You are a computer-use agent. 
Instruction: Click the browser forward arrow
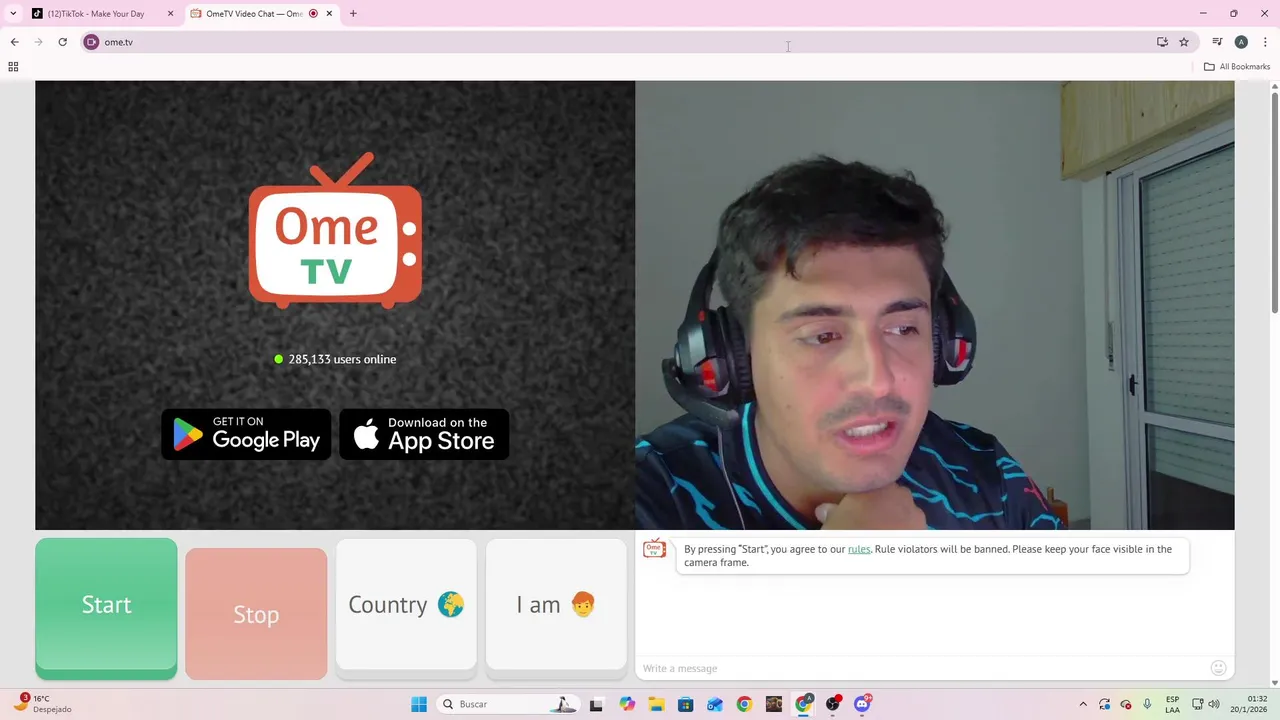tap(38, 42)
